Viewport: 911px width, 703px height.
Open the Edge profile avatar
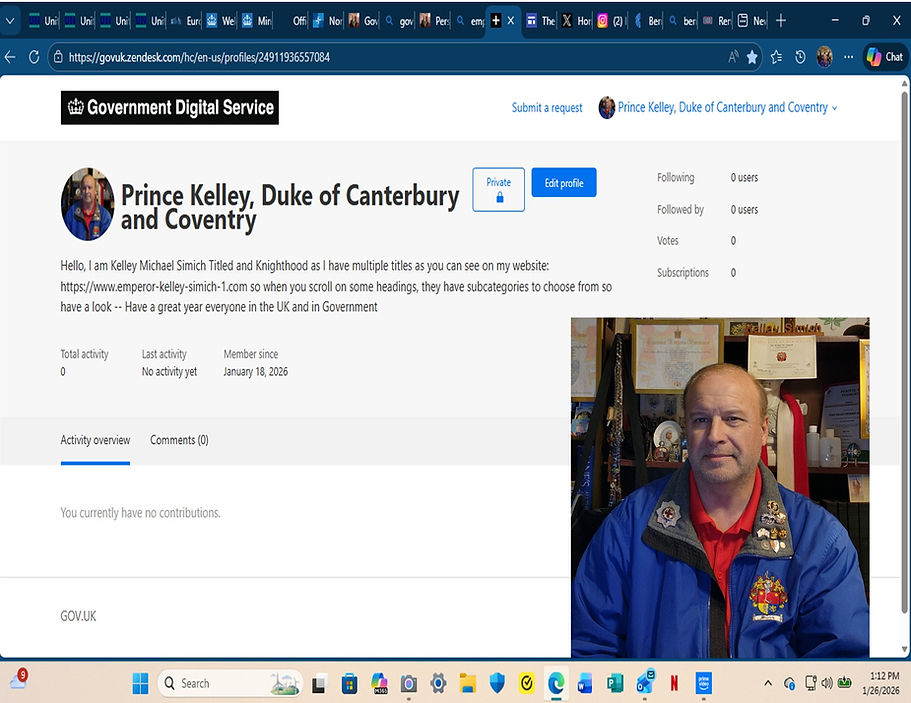(x=824, y=57)
